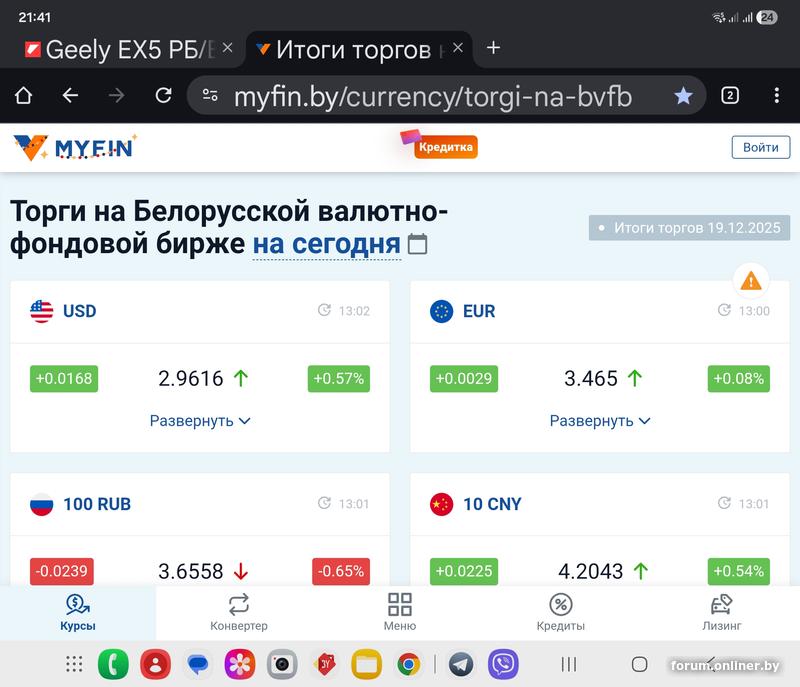Viewport: 800px width, 687px height.
Task: Expand Развернуть under the USD card
Action: tap(200, 421)
